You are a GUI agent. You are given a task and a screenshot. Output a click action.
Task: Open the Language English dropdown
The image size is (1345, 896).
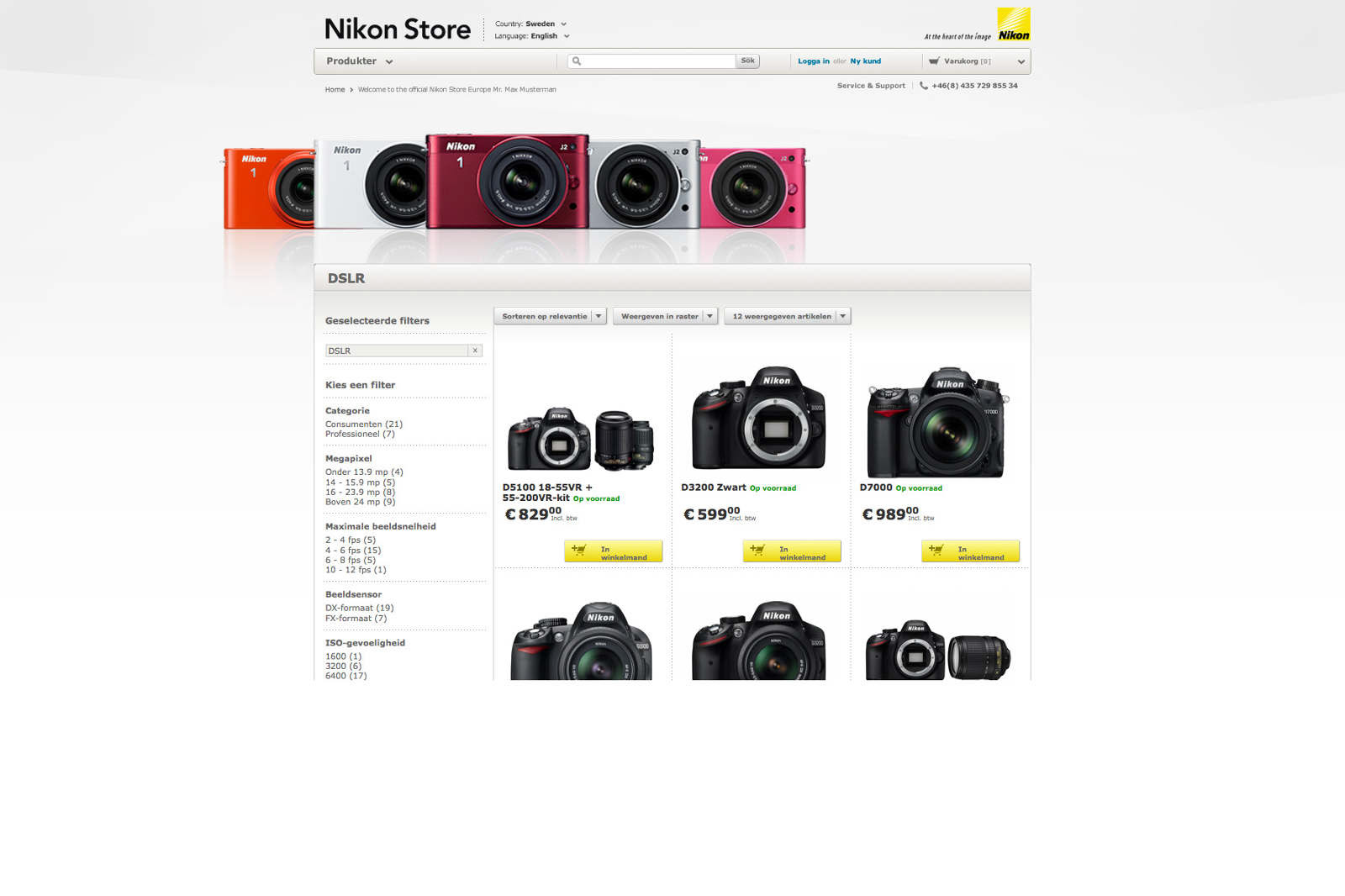pos(532,36)
